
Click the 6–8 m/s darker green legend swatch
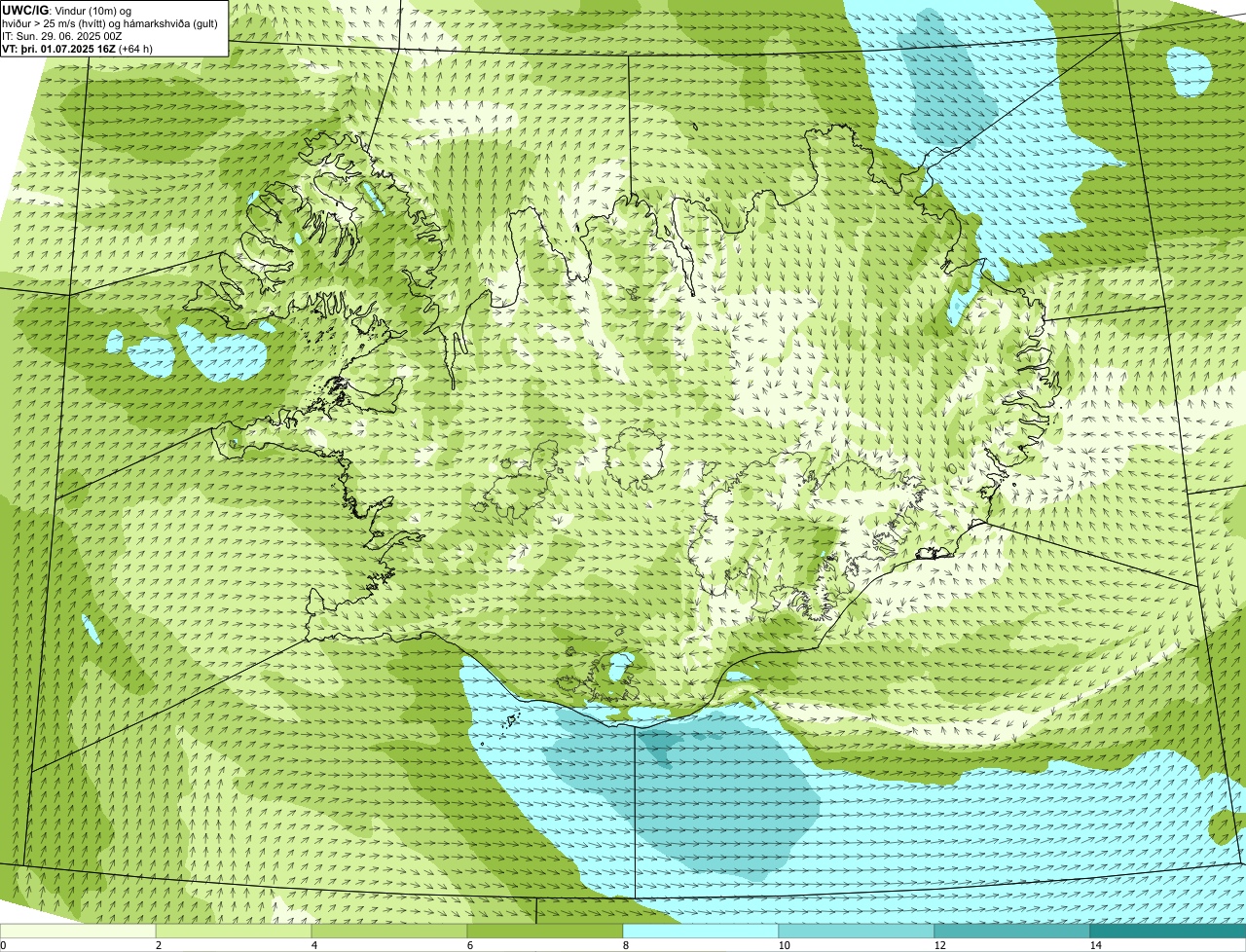pos(545,931)
